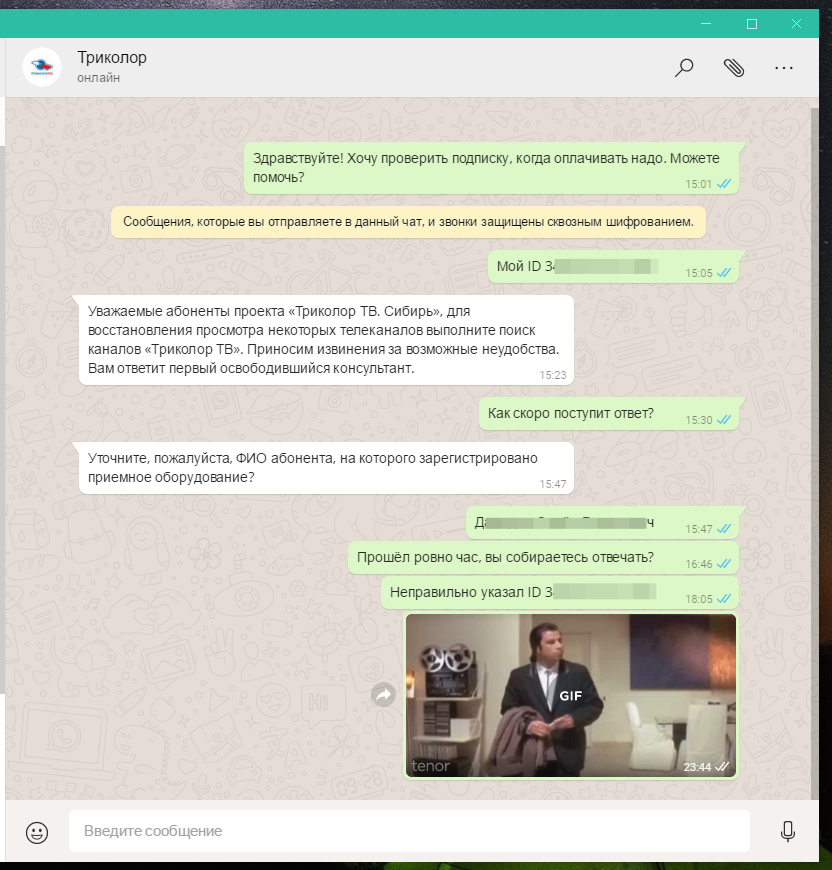Click the 18:05 read checkmarks
Screen dimensions: 832x870
724,599
